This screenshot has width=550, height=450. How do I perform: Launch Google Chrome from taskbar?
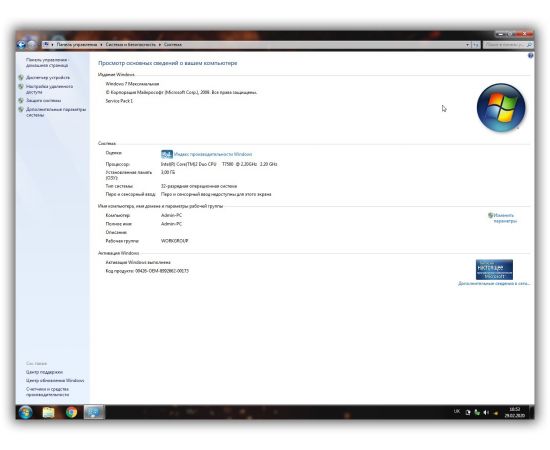pos(71,412)
